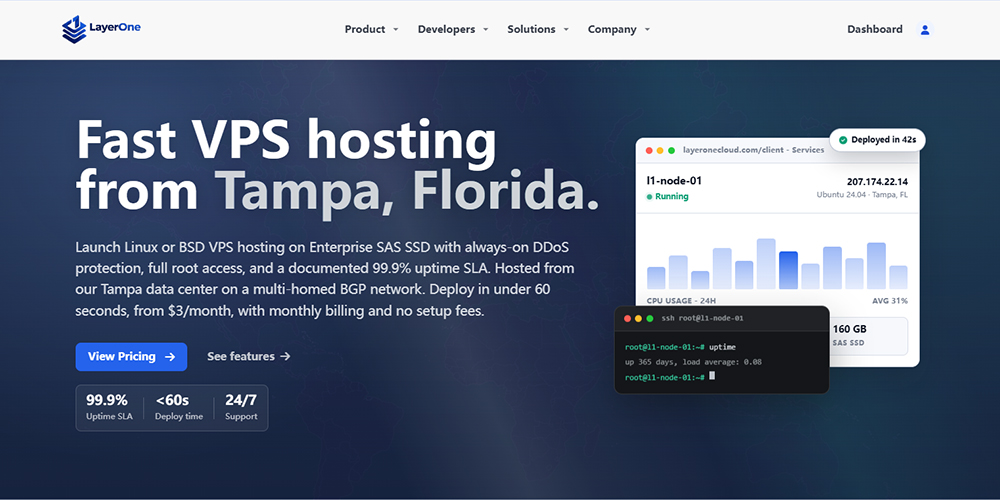Expand the Developers dropdown chevron
1000x500 pixels.
click(485, 29)
